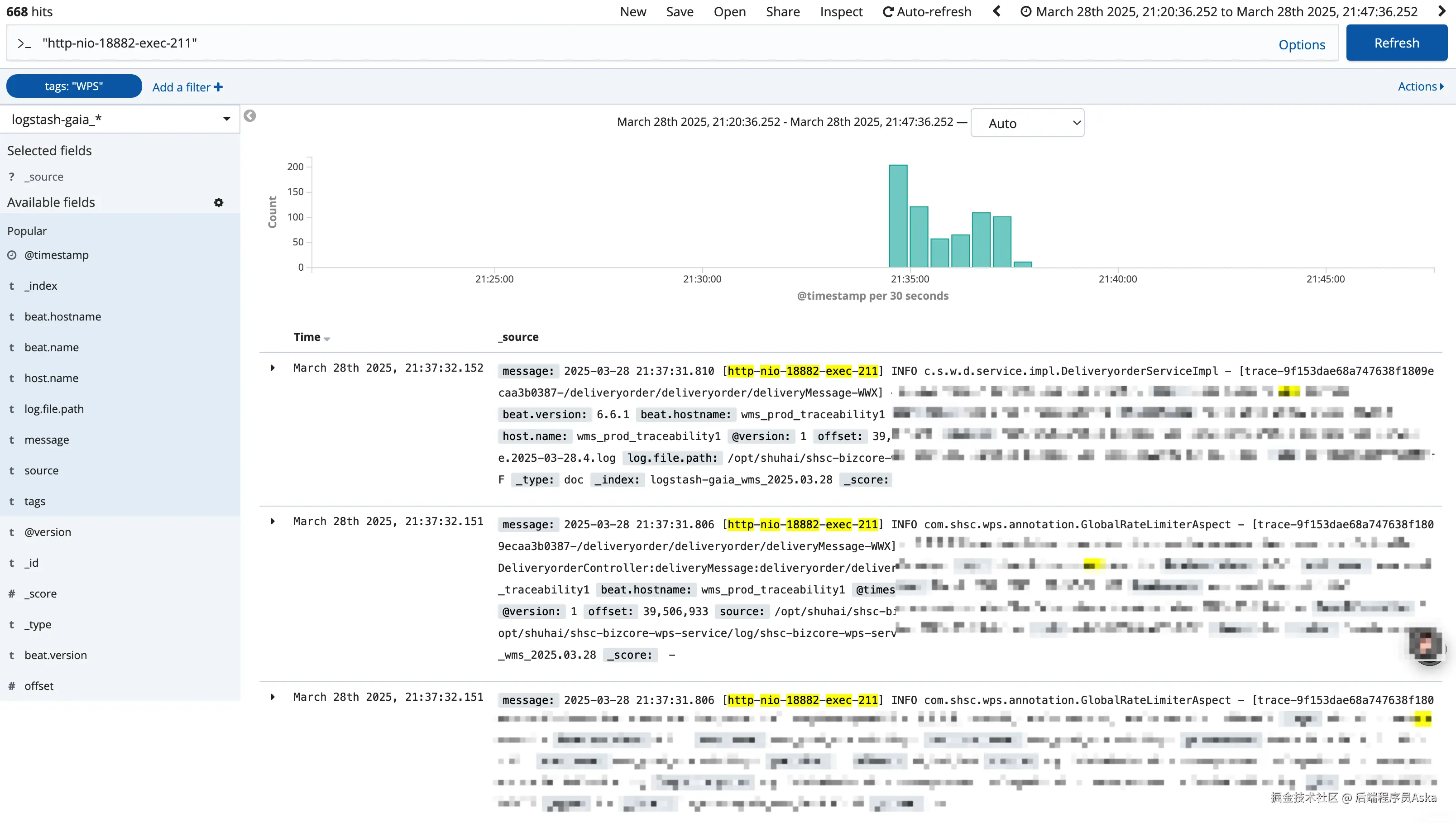Click the tallest histogram bar at 21:35
1456x823 pixels.
point(898,216)
